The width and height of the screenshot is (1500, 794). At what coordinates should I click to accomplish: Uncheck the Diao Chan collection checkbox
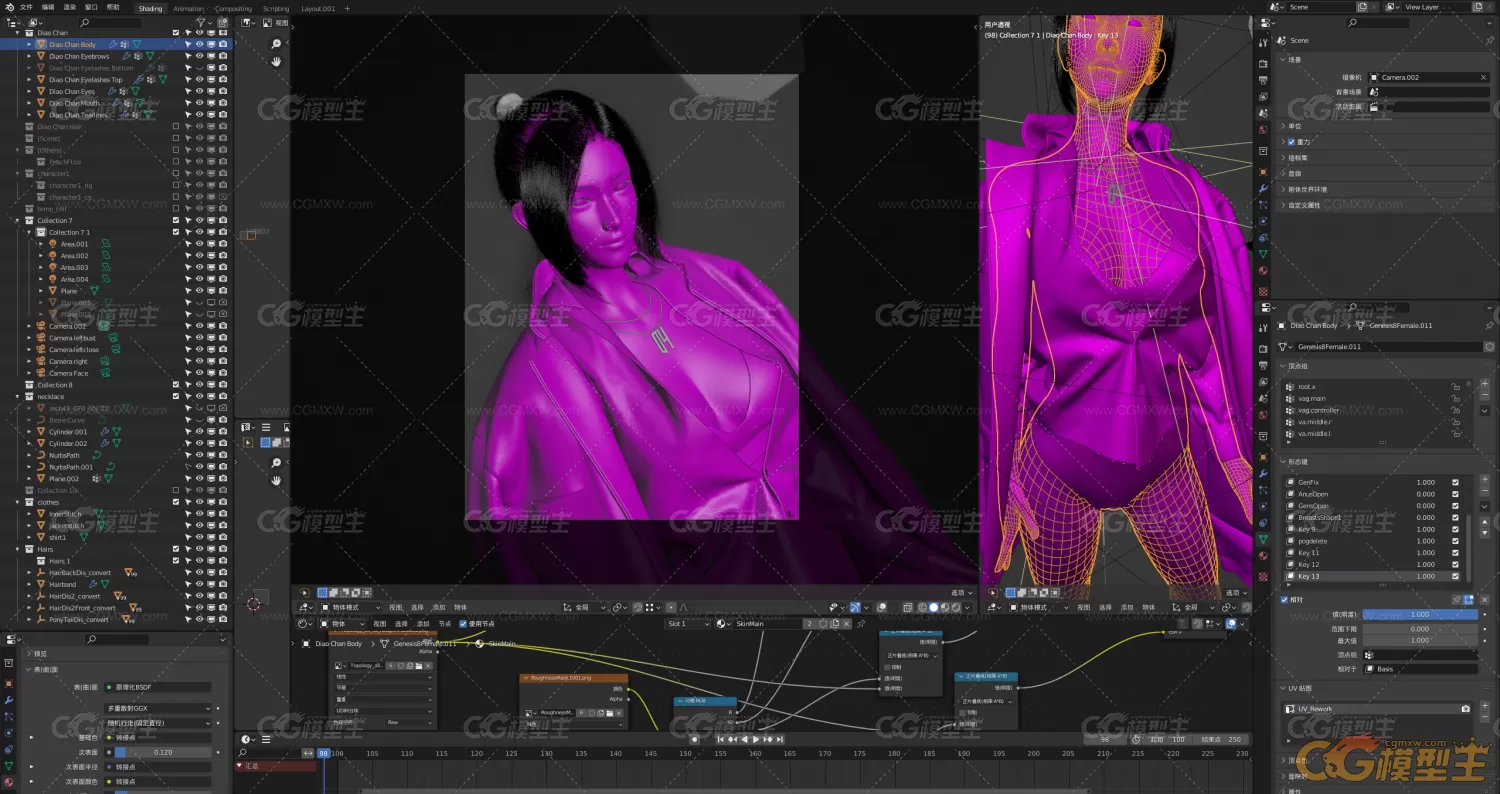click(x=176, y=33)
